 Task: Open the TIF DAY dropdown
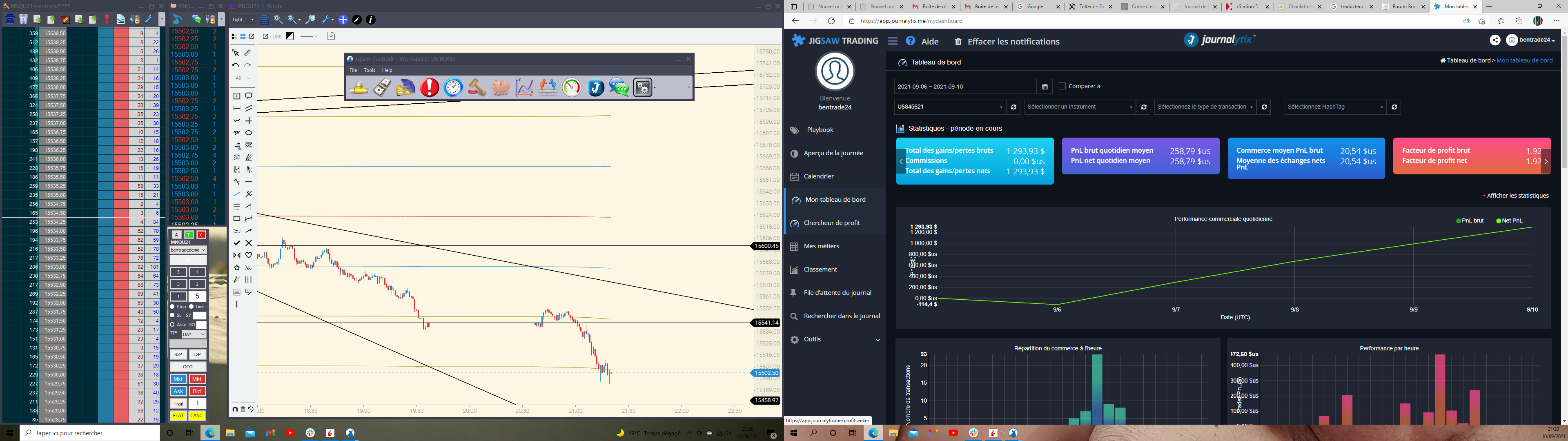coord(194,334)
